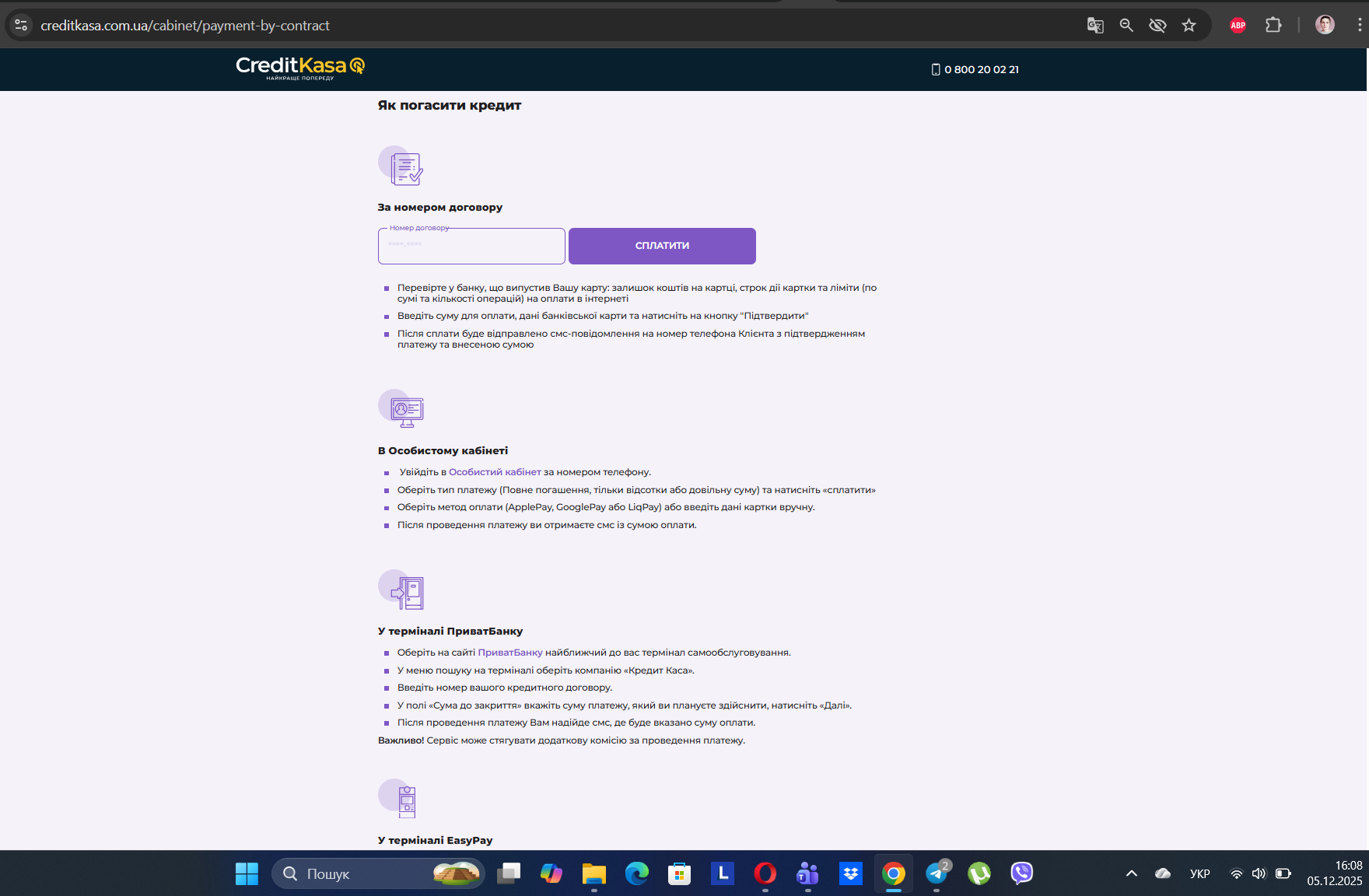The height and width of the screenshot is (896, 1369).
Task: Open the Особистий кабінет link
Action: click(495, 472)
